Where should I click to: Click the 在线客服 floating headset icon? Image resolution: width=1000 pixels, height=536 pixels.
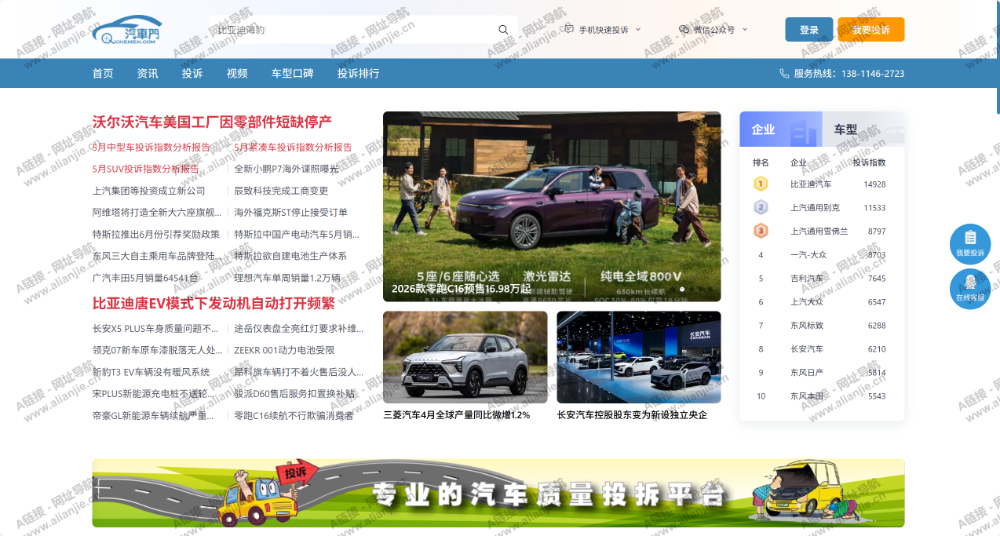(969, 288)
